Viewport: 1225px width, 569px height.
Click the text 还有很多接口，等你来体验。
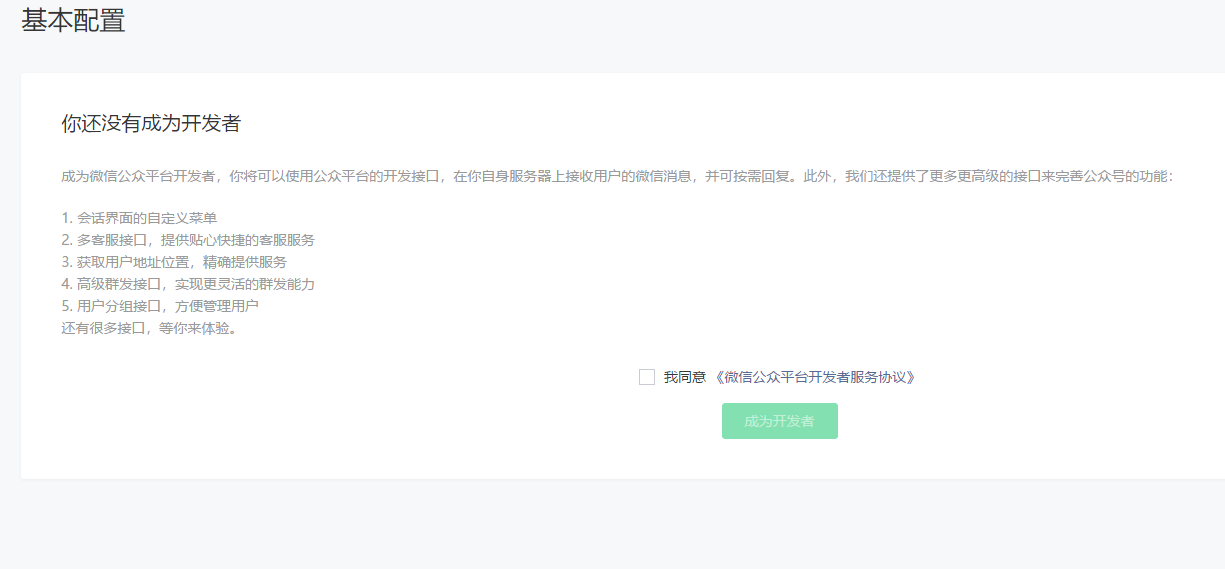coord(151,328)
